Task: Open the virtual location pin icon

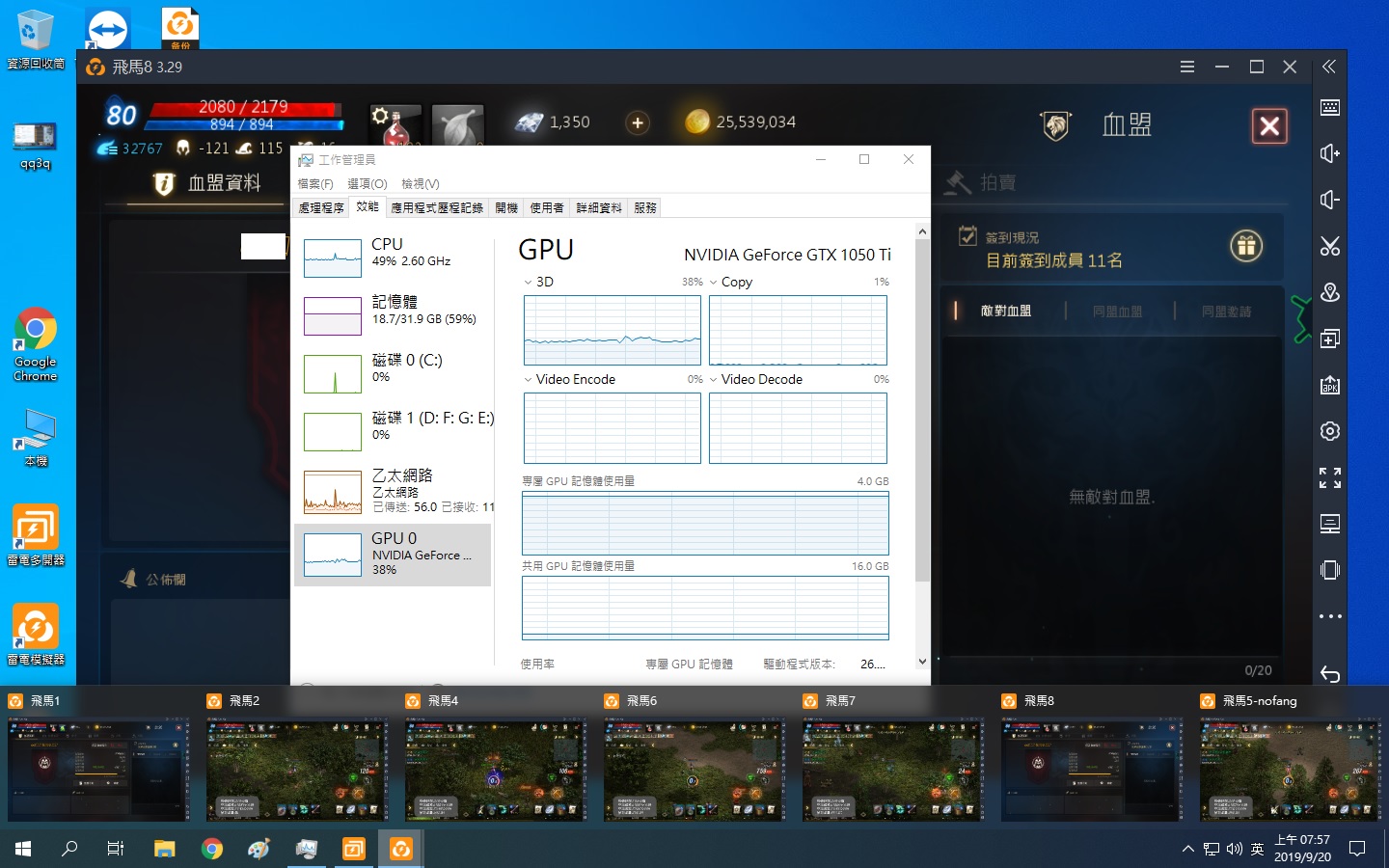Action: pyautogui.click(x=1329, y=292)
